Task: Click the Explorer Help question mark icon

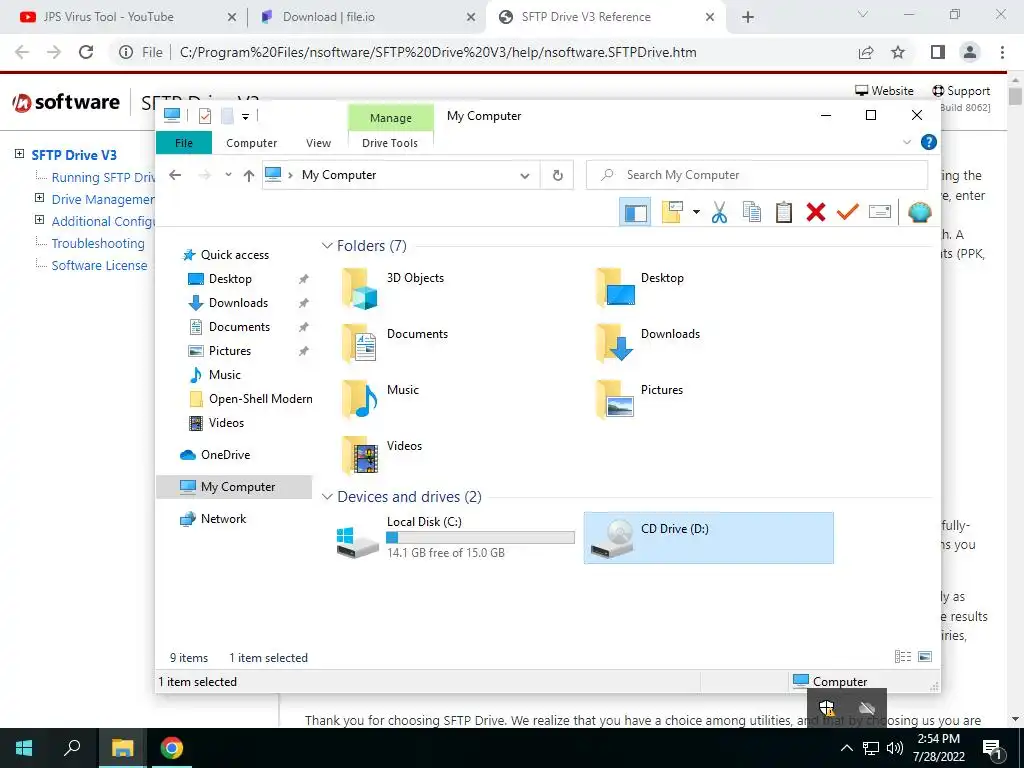Action: pos(929,142)
